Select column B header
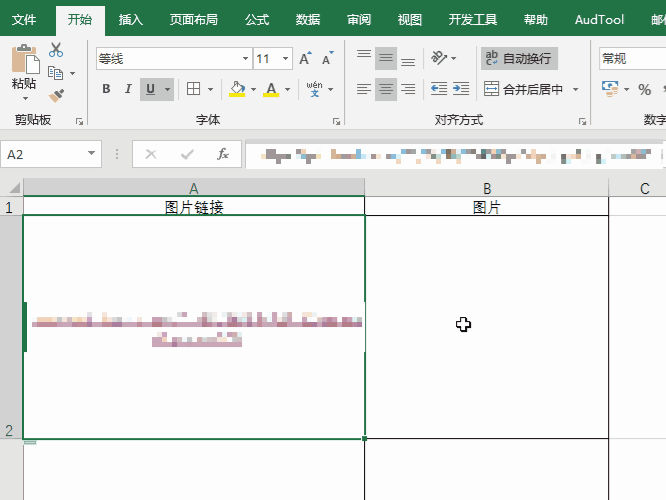This screenshot has height=500, width=666. point(487,188)
